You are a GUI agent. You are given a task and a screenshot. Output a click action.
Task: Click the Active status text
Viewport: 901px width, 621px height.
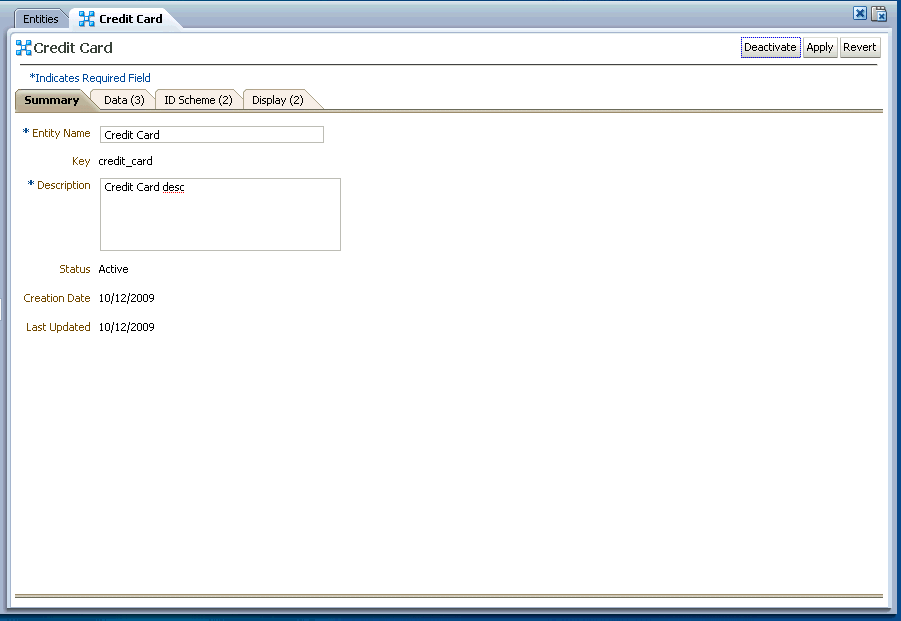[x=113, y=268]
